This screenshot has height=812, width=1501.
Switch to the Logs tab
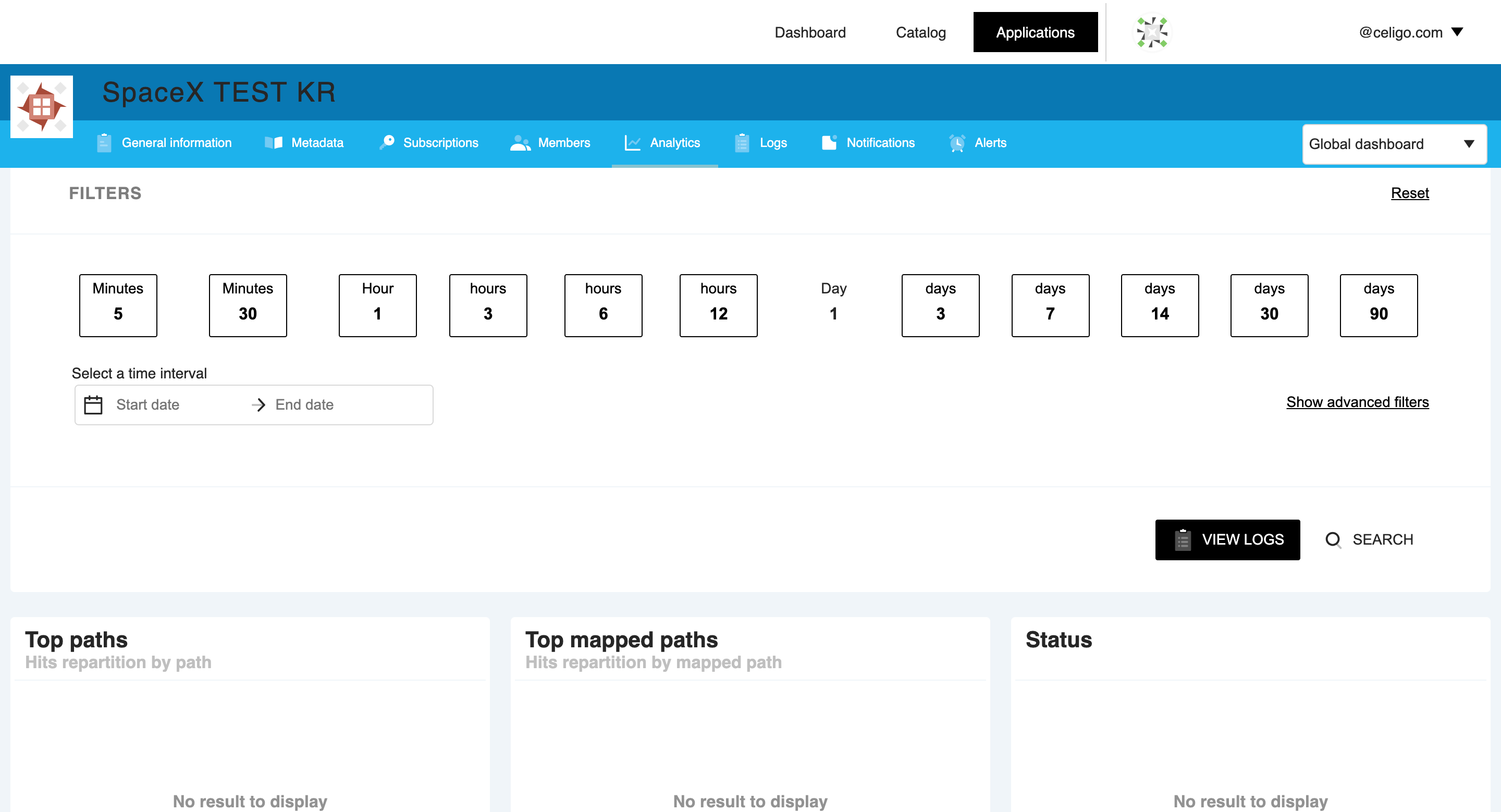pyautogui.click(x=761, y=143)
